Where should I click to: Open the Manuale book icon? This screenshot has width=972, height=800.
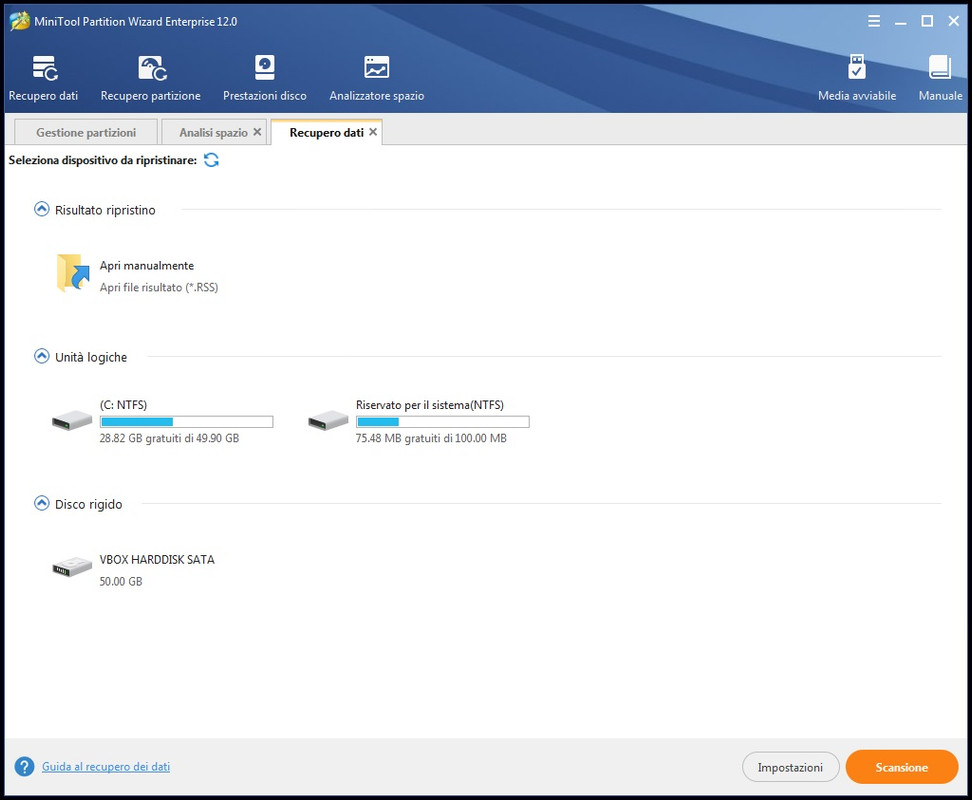(940, 67)
